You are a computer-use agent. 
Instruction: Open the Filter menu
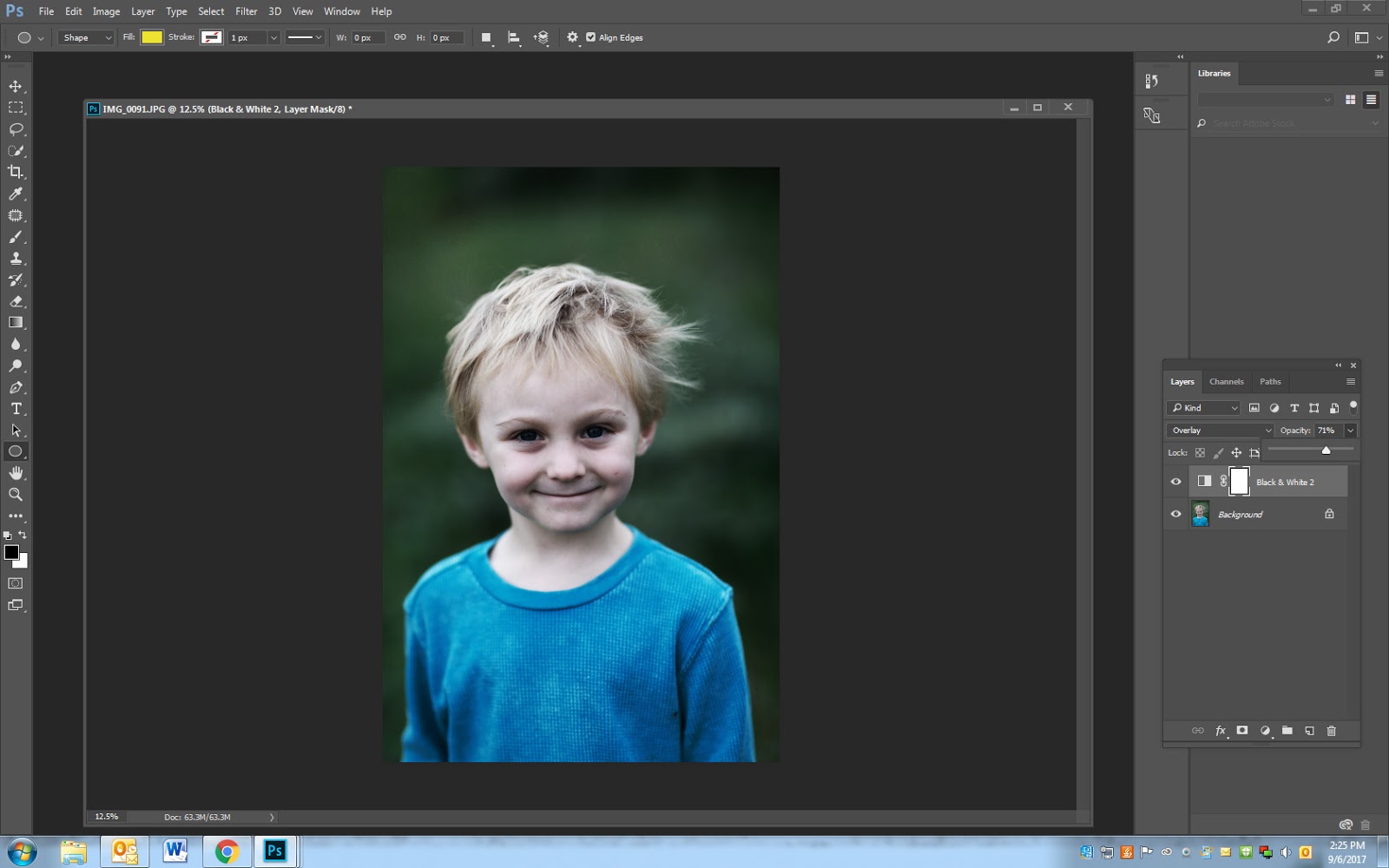coord(247,11)
